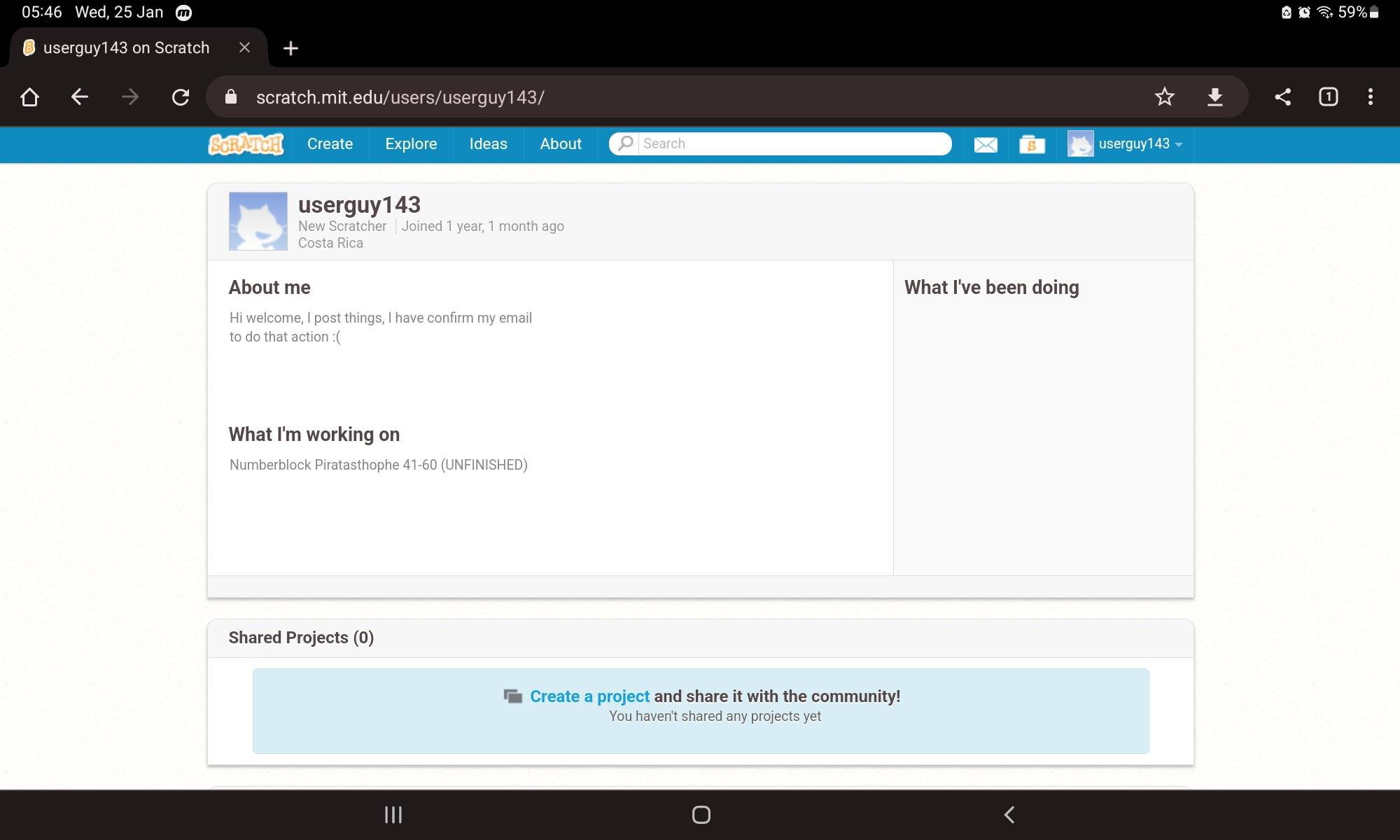The width and height of the screenshot is (1400, 840).
Task: Open the Ideas menu item
Action: point(488,144)
